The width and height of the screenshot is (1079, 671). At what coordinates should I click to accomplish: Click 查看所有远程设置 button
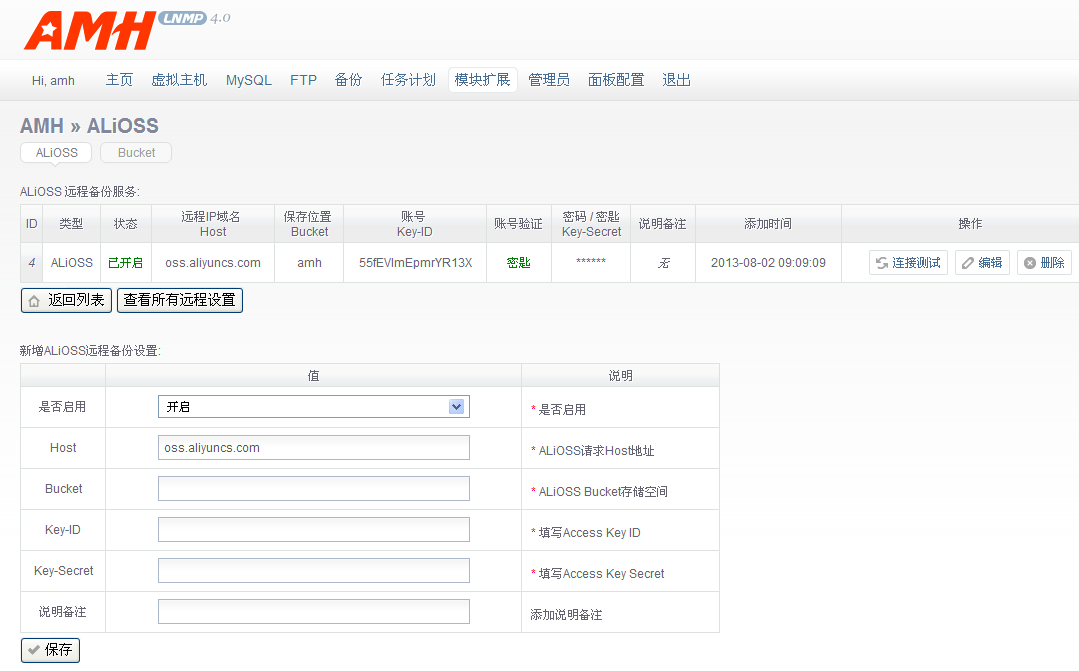[x=180, y=300]
